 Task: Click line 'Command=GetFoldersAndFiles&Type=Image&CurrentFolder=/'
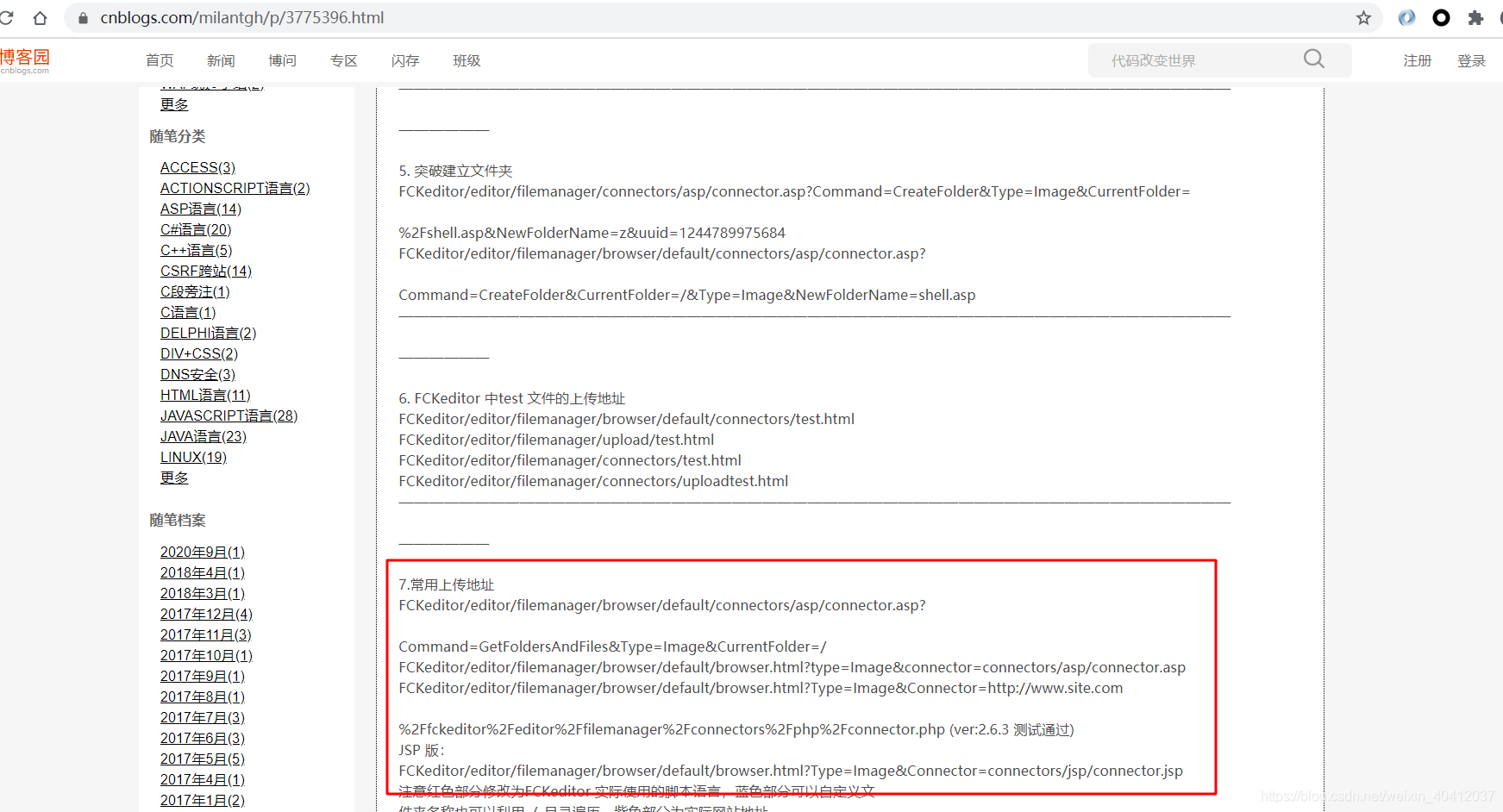point(612,646)
